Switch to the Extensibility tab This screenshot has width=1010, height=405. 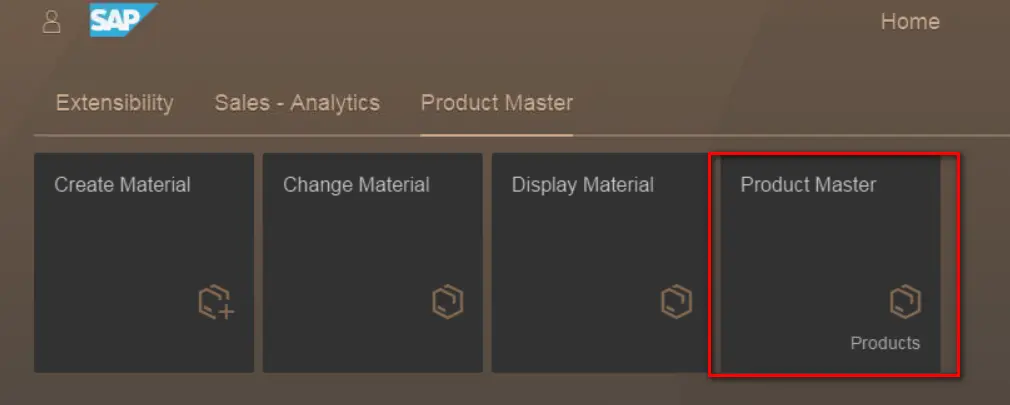[115, 103]
